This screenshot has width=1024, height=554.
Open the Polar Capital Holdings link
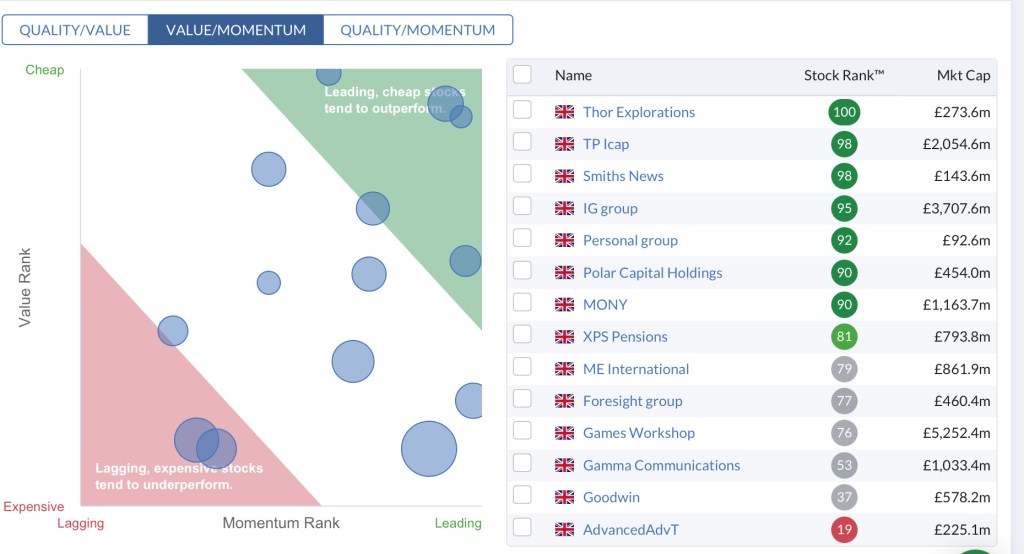coord(652,273)
